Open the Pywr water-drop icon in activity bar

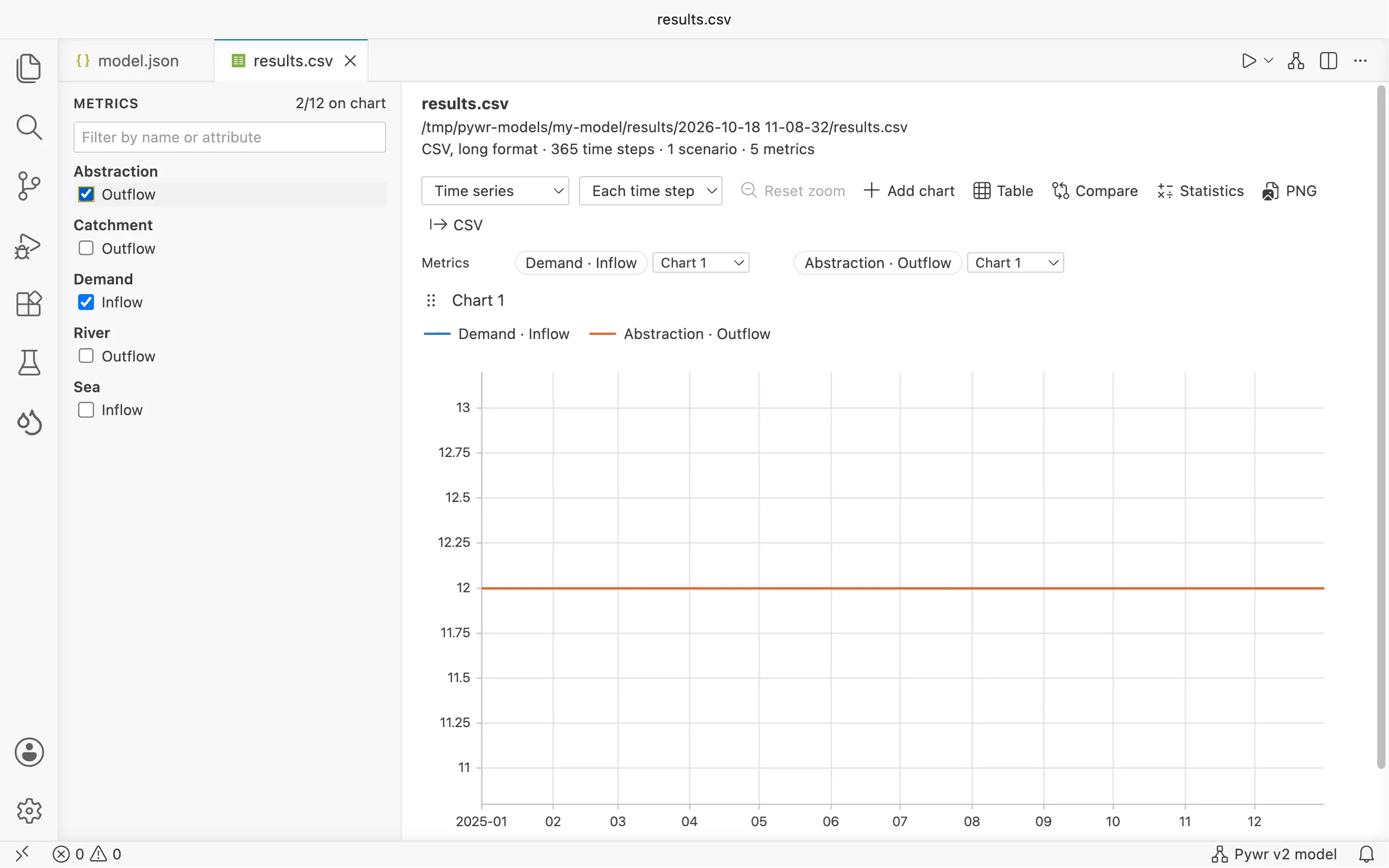click(29, 423)
